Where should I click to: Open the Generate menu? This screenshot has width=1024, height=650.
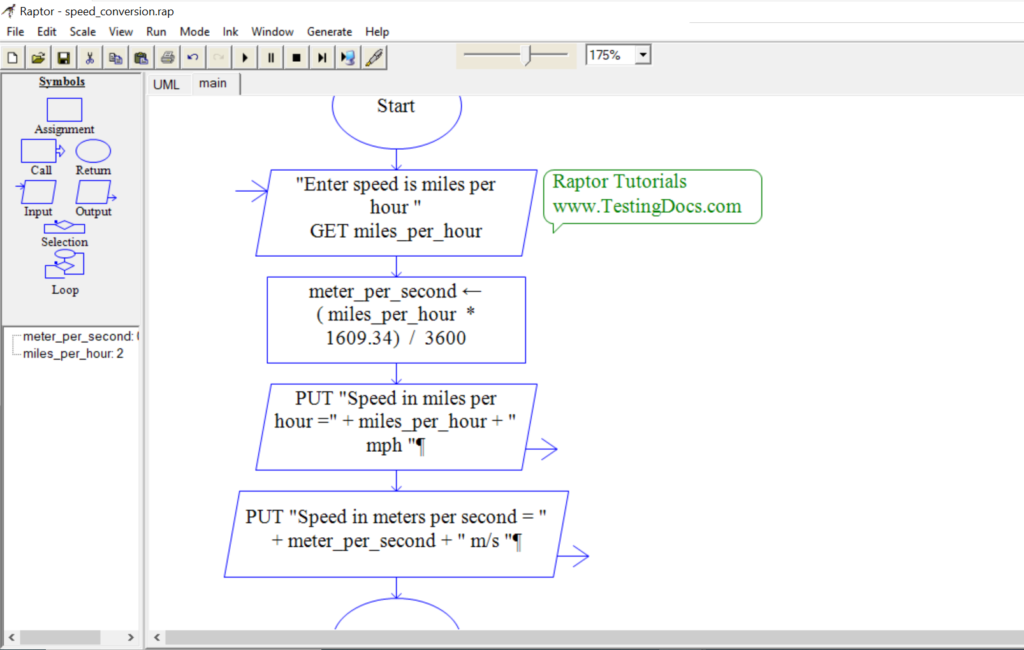[329, 31]
